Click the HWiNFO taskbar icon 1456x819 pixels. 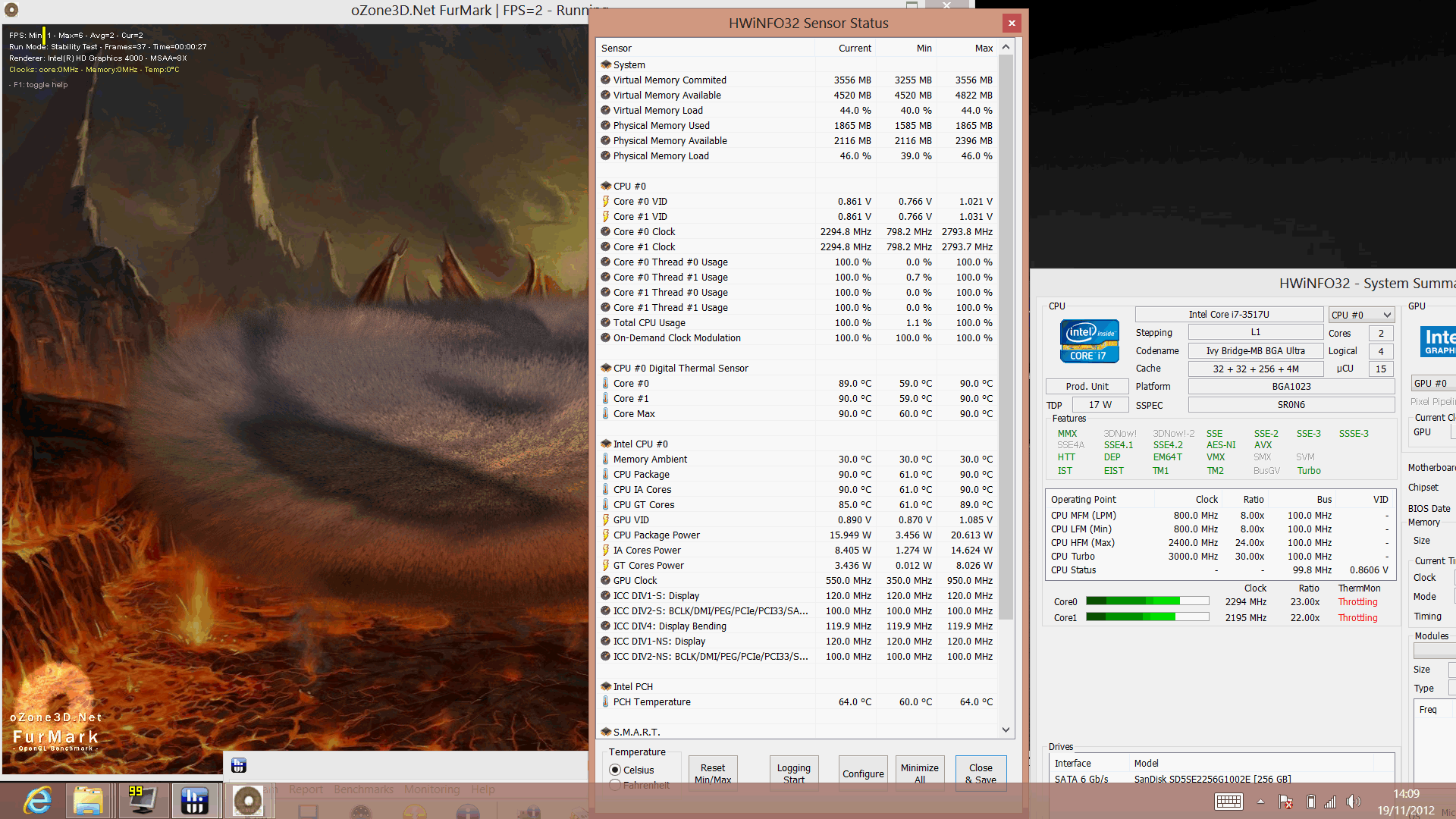click(195, 800)
